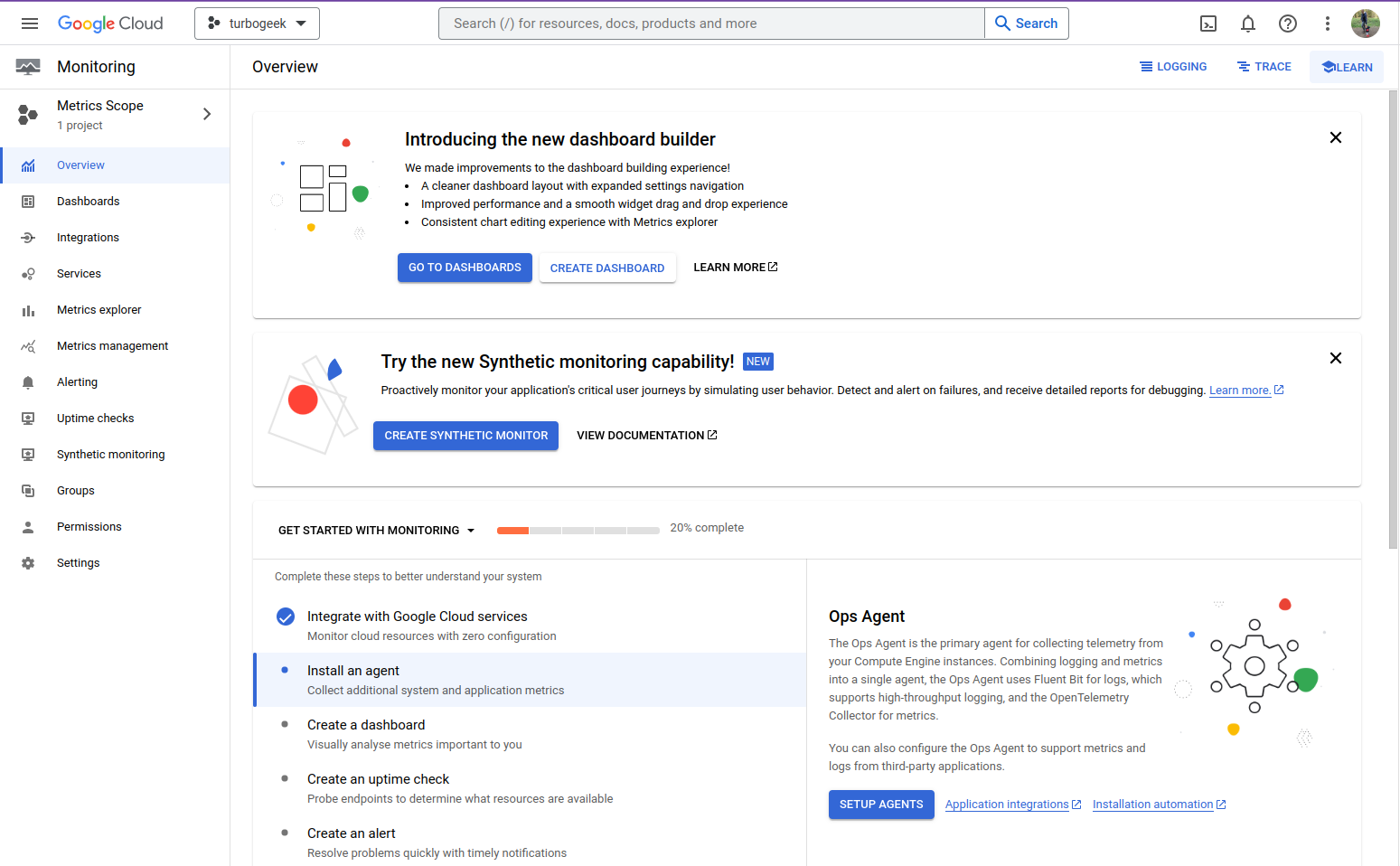Open Alerting in the sidebar
1400x866 pixels.
pyautogui.click(x=77, y=382)
